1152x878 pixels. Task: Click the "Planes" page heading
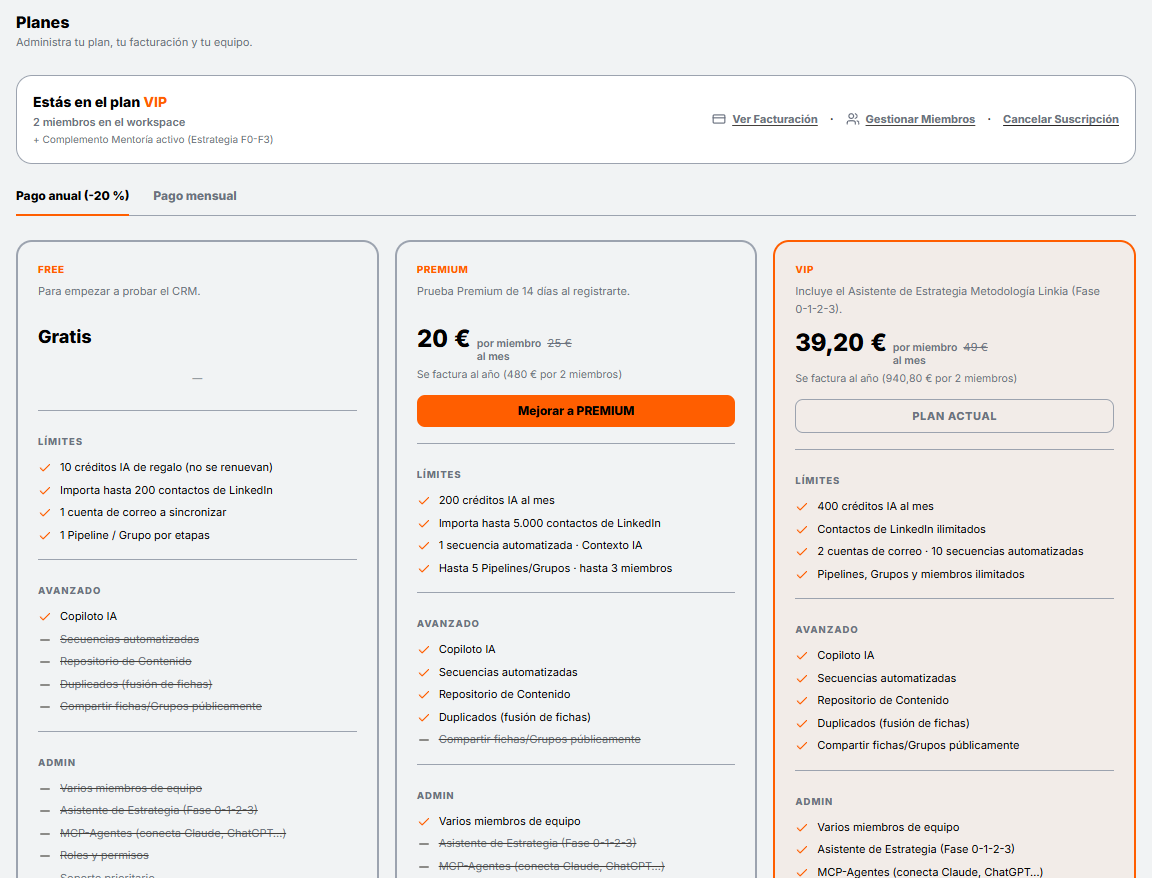click(43, 22)
